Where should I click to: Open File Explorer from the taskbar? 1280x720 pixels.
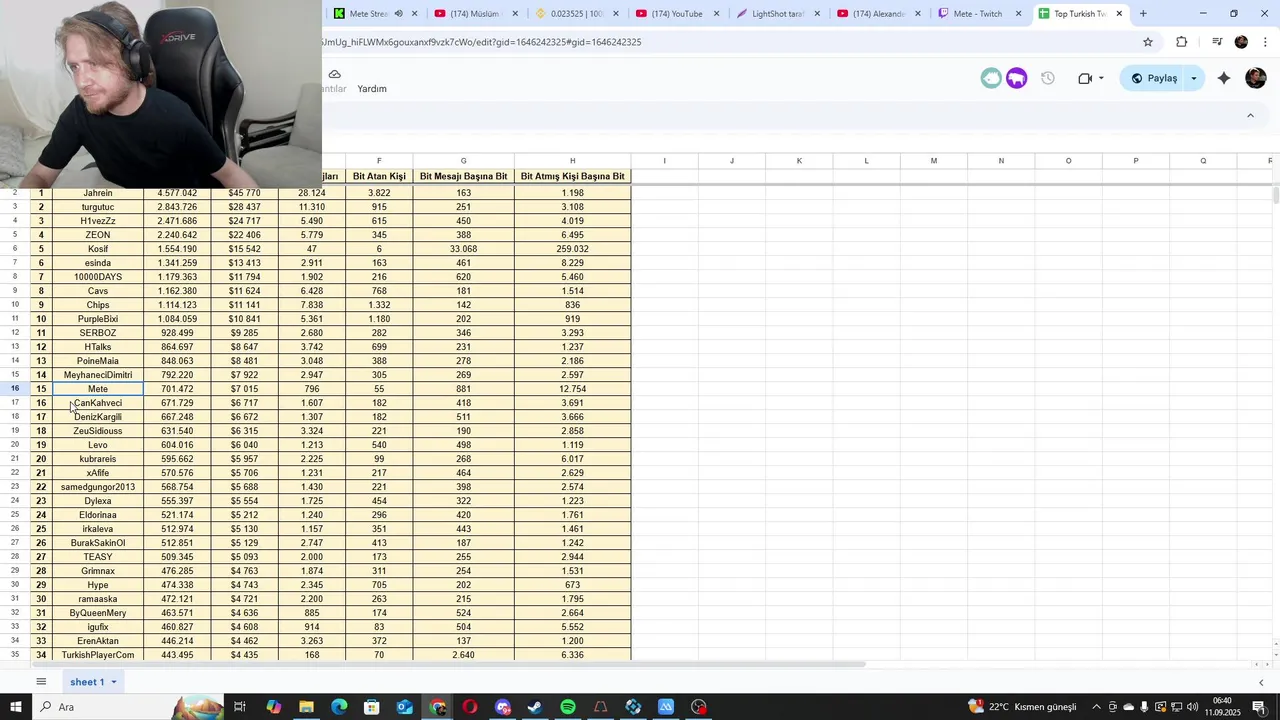pyautogui.click(x=306, y=707)
